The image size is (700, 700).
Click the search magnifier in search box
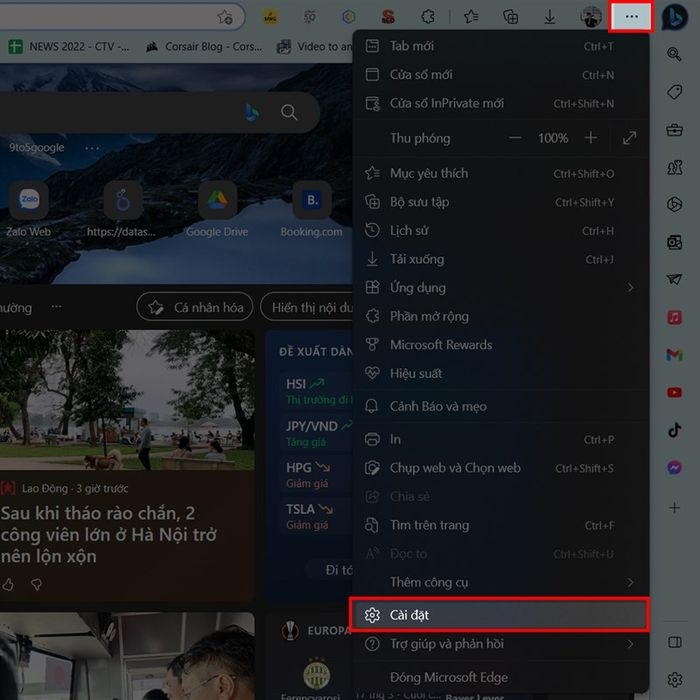(289, 112)
